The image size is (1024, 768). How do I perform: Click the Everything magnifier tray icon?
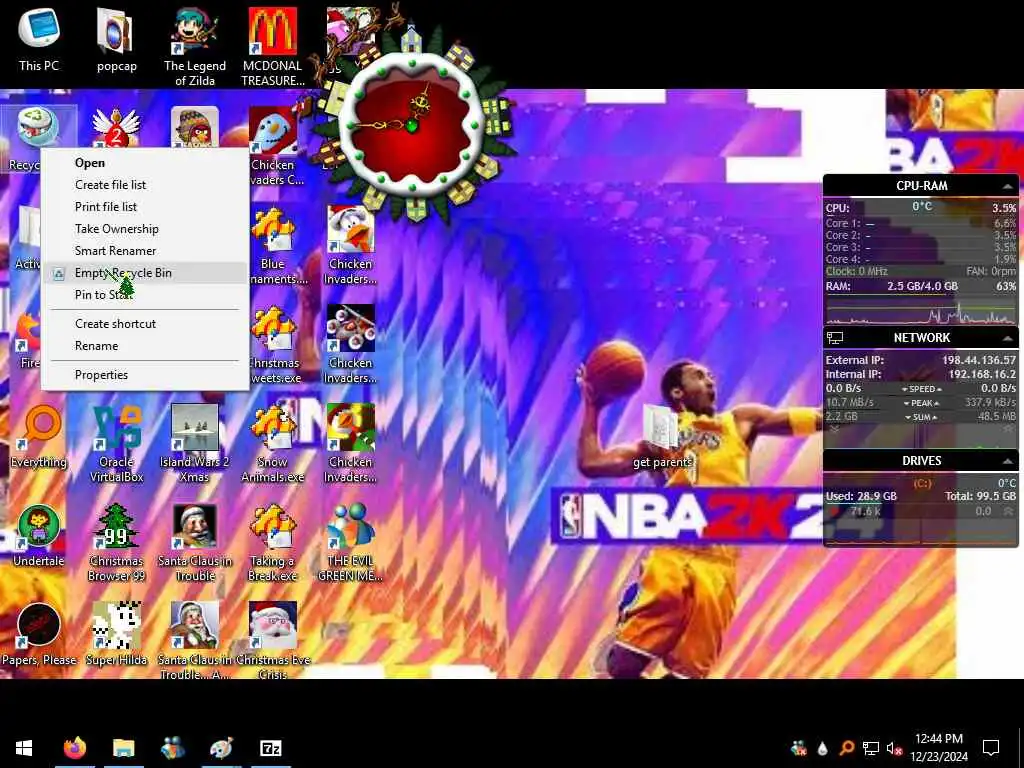(x=846, y=748)
